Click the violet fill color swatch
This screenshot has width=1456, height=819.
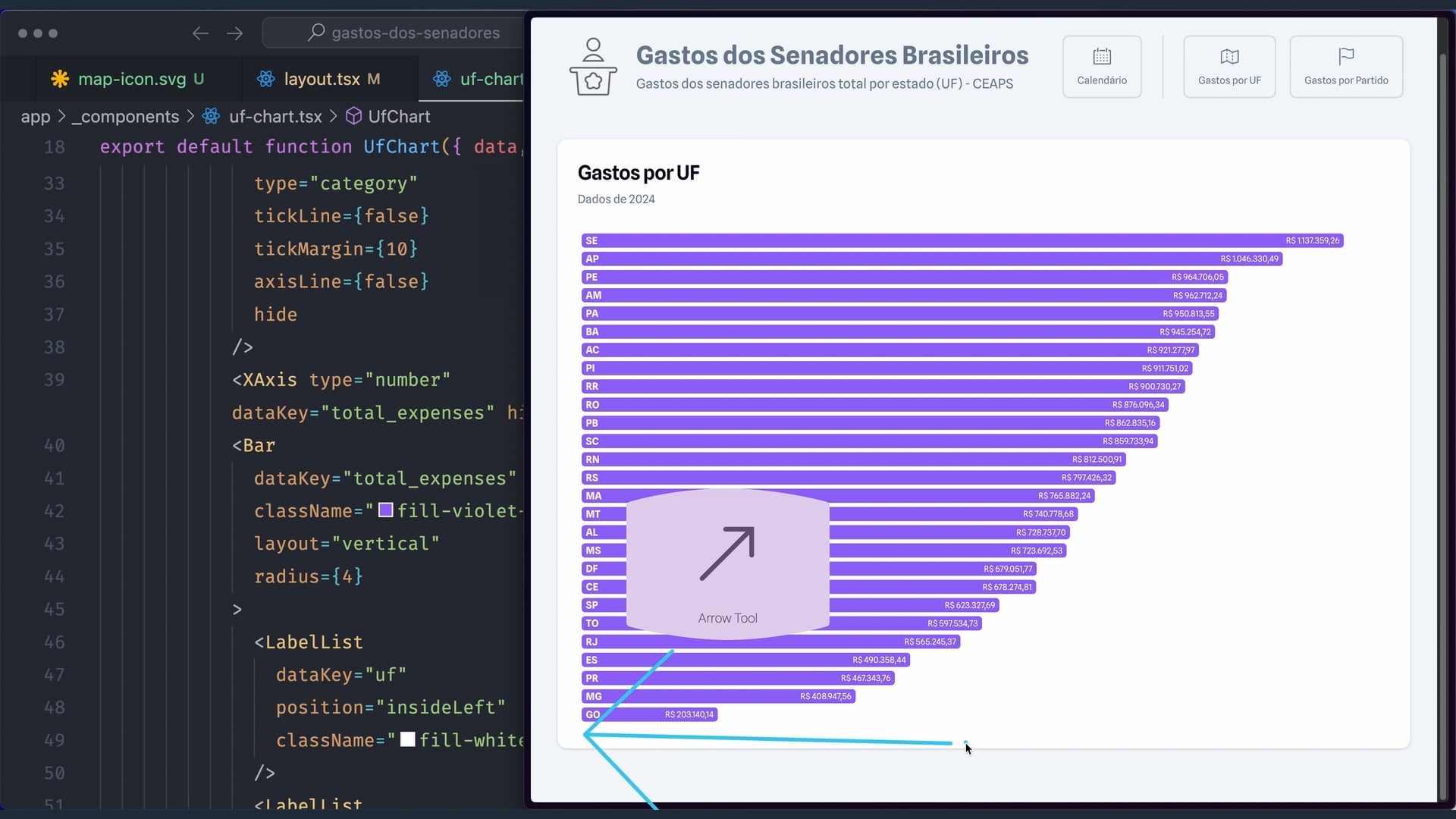[x=385, y=510]
